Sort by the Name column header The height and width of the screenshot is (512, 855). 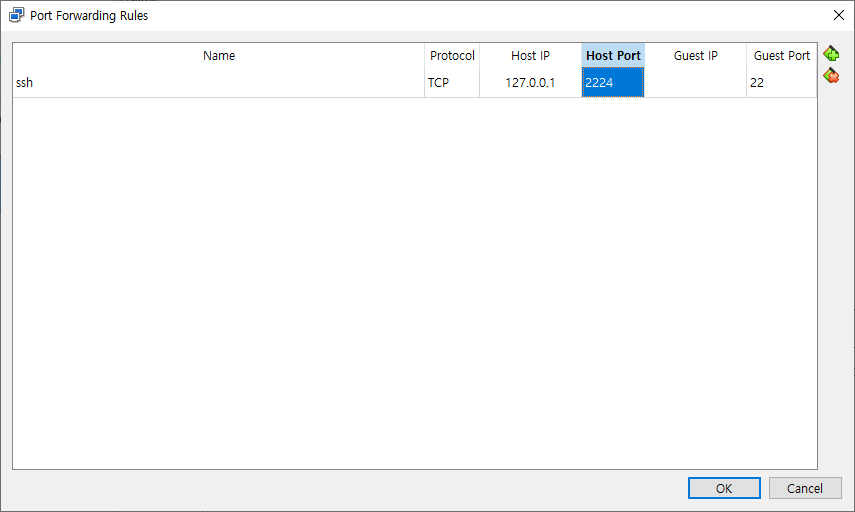point(219,56)
